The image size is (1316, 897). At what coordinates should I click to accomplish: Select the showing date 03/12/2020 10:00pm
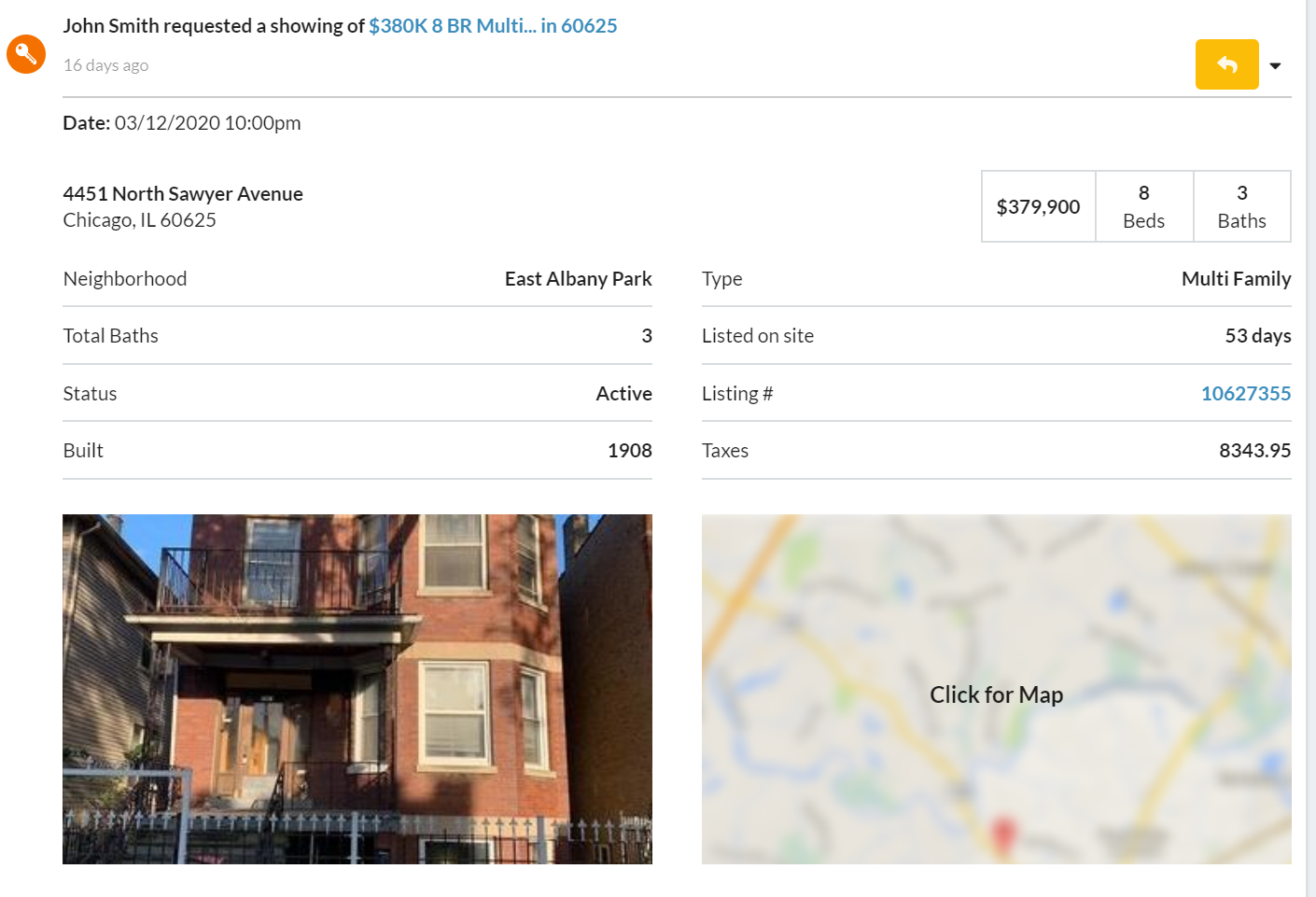pyautogui.click(x=207, y=123)
